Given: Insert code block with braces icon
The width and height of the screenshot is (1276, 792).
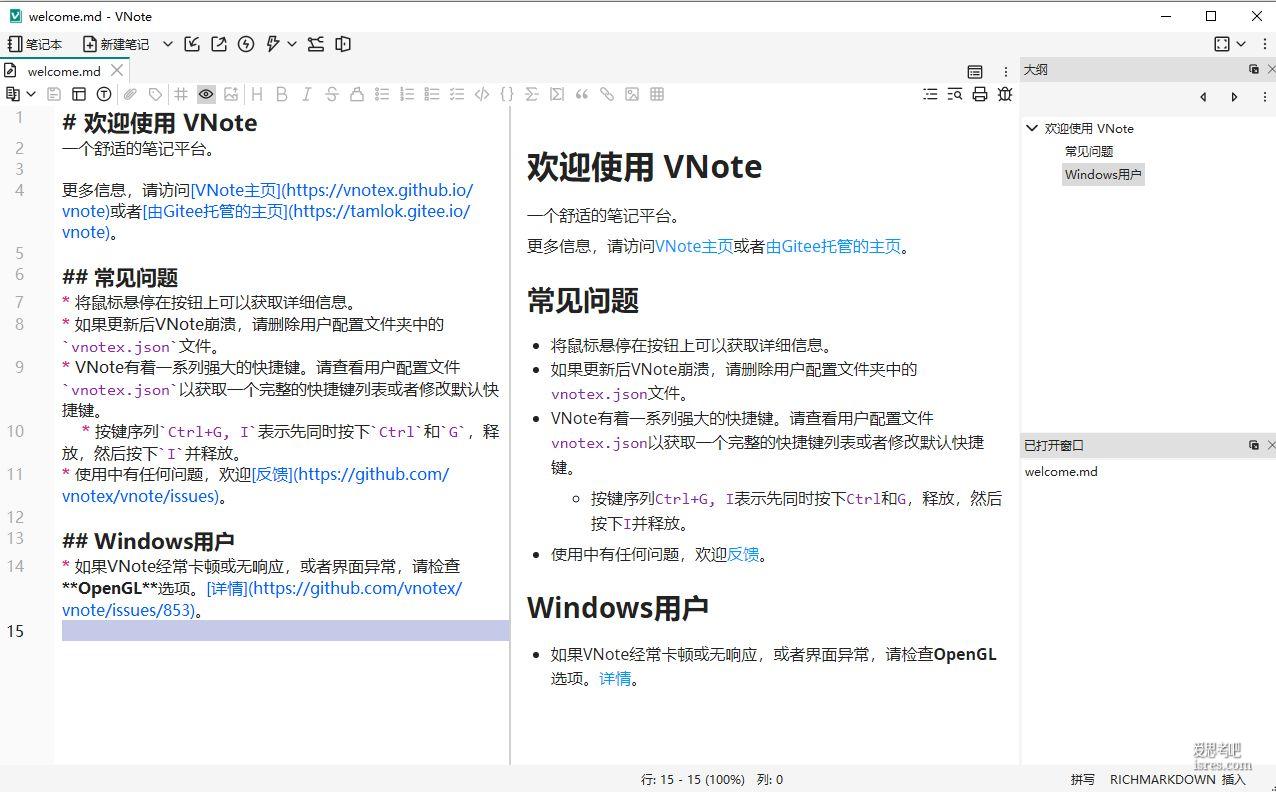Looking at the screenshot, I should (x=507, y=94).
